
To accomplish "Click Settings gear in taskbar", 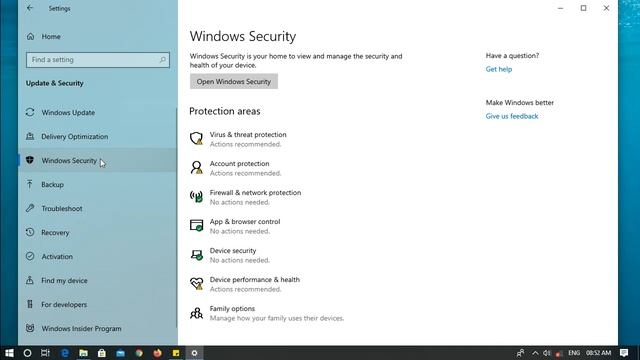I will (195, 353).
